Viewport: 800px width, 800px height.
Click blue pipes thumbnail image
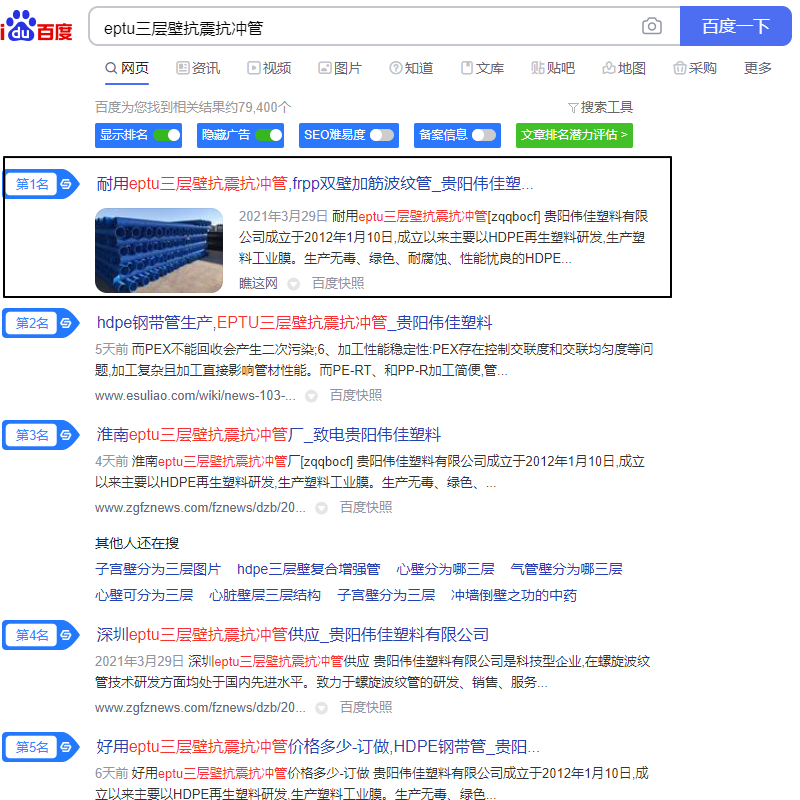click(x=159, y=251)
